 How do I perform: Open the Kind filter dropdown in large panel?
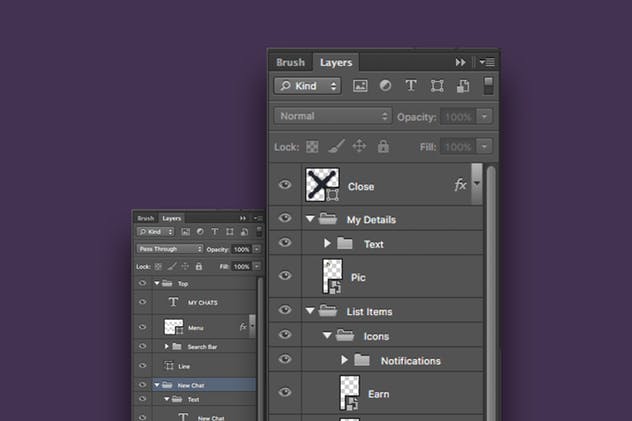(x=307, y=87)
